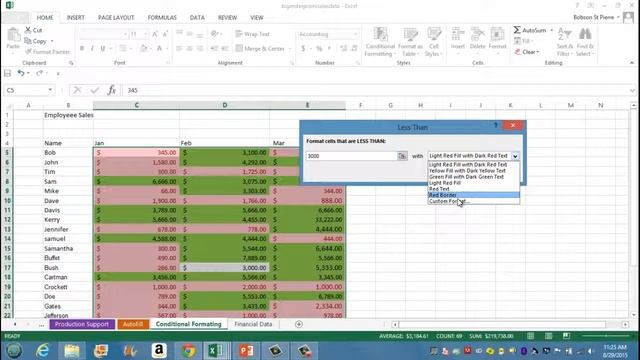
Task: Click the Less Than dialog help icon
Action: [496, 126]
